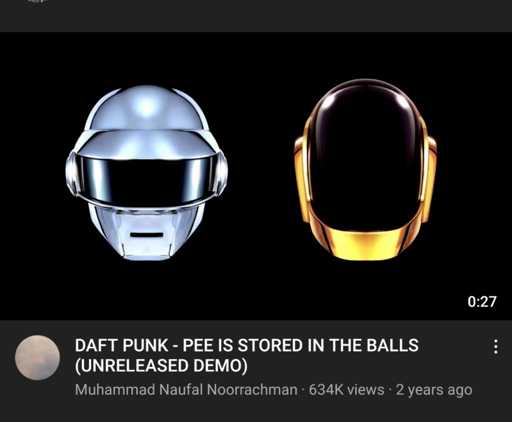Click the mouth slit on the silver helmet
This screenshot has height=422, width=512.
click(146, 235)
